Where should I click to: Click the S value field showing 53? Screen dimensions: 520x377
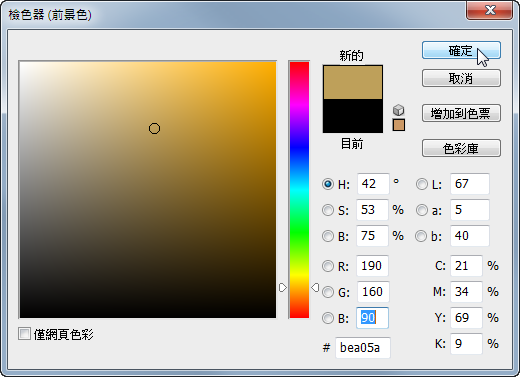[372, 210]
